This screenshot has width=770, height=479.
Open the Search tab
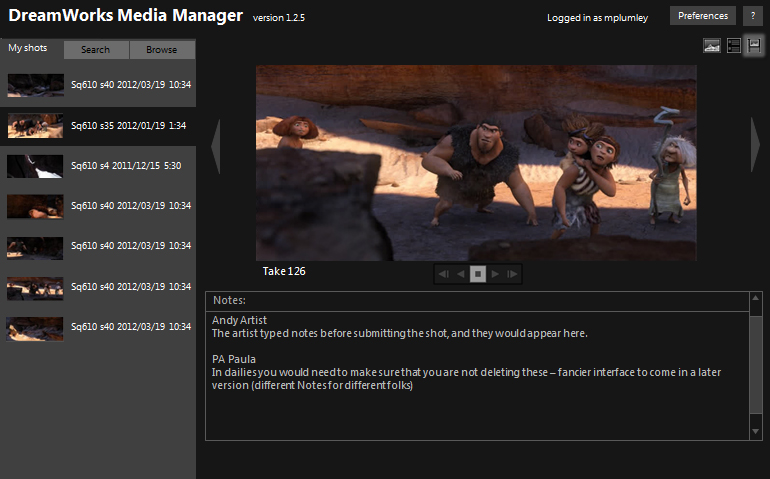96,50
